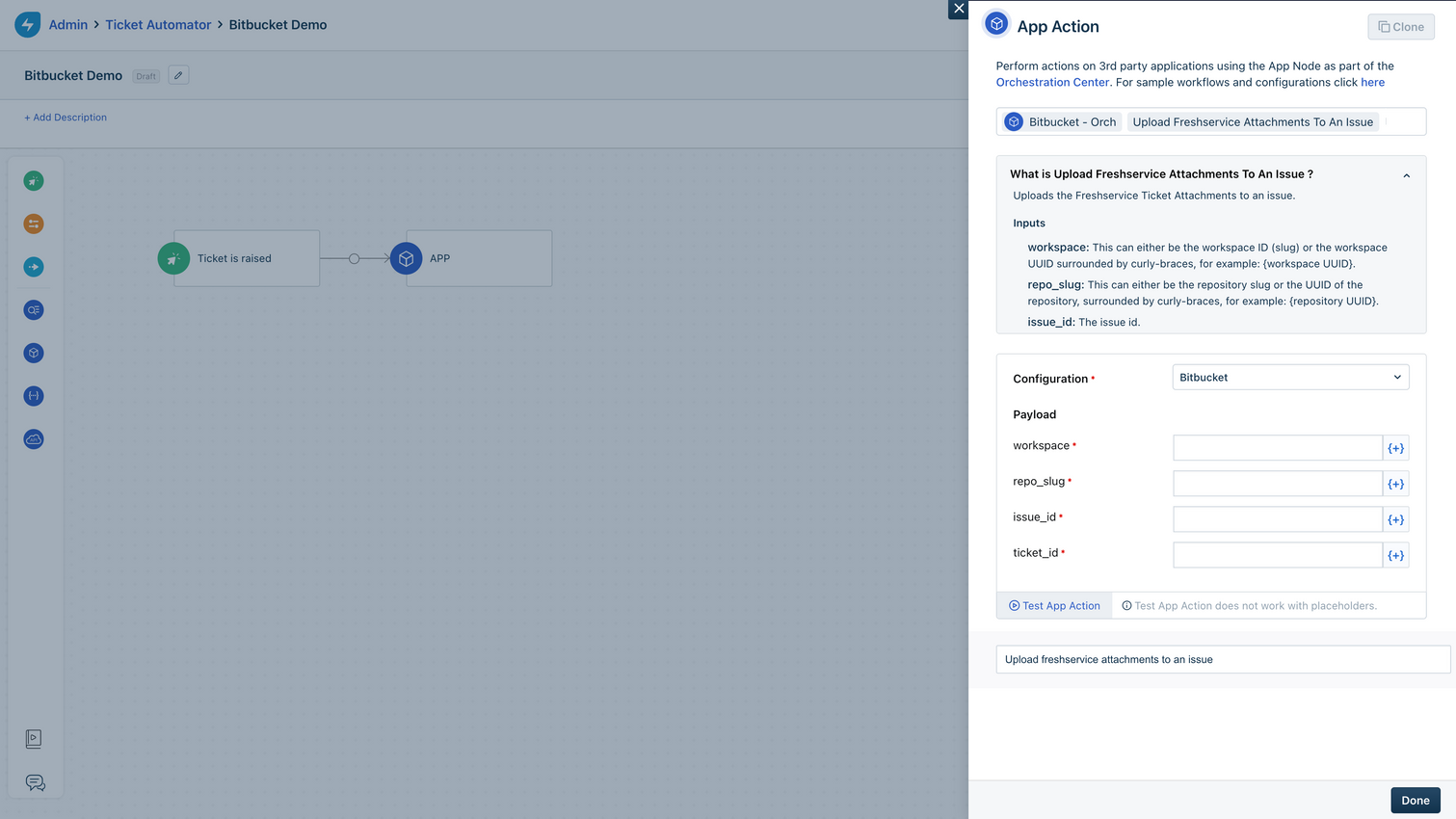This screenshot has width=1456, height=819.
Task: Select the blue cube app node sidebar icon
Action: click(34, 353)
